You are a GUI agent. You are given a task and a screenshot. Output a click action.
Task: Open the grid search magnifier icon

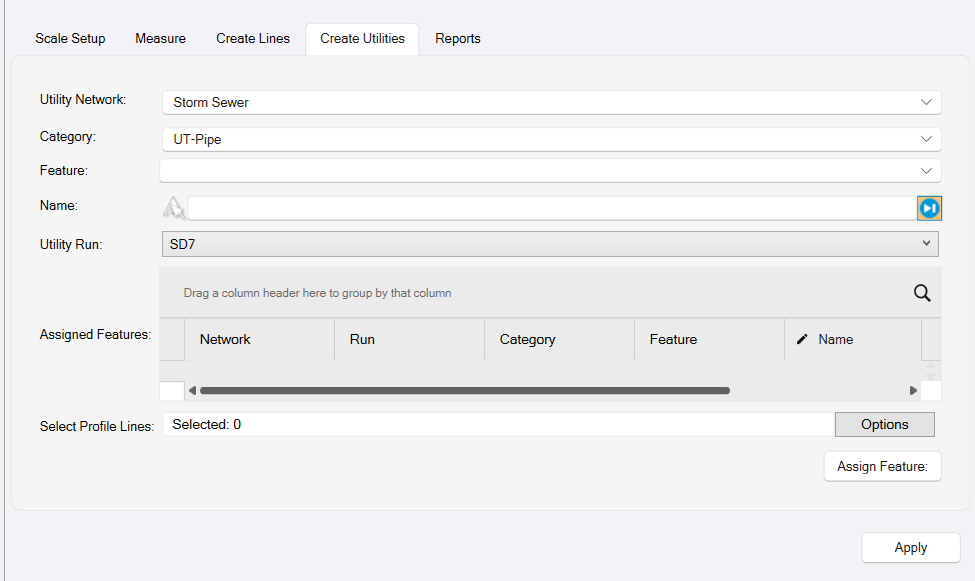tap(922, 293)
